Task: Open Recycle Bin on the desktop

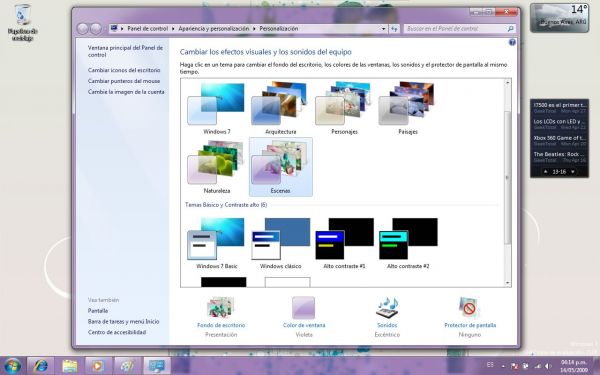Action: point(23,15)
